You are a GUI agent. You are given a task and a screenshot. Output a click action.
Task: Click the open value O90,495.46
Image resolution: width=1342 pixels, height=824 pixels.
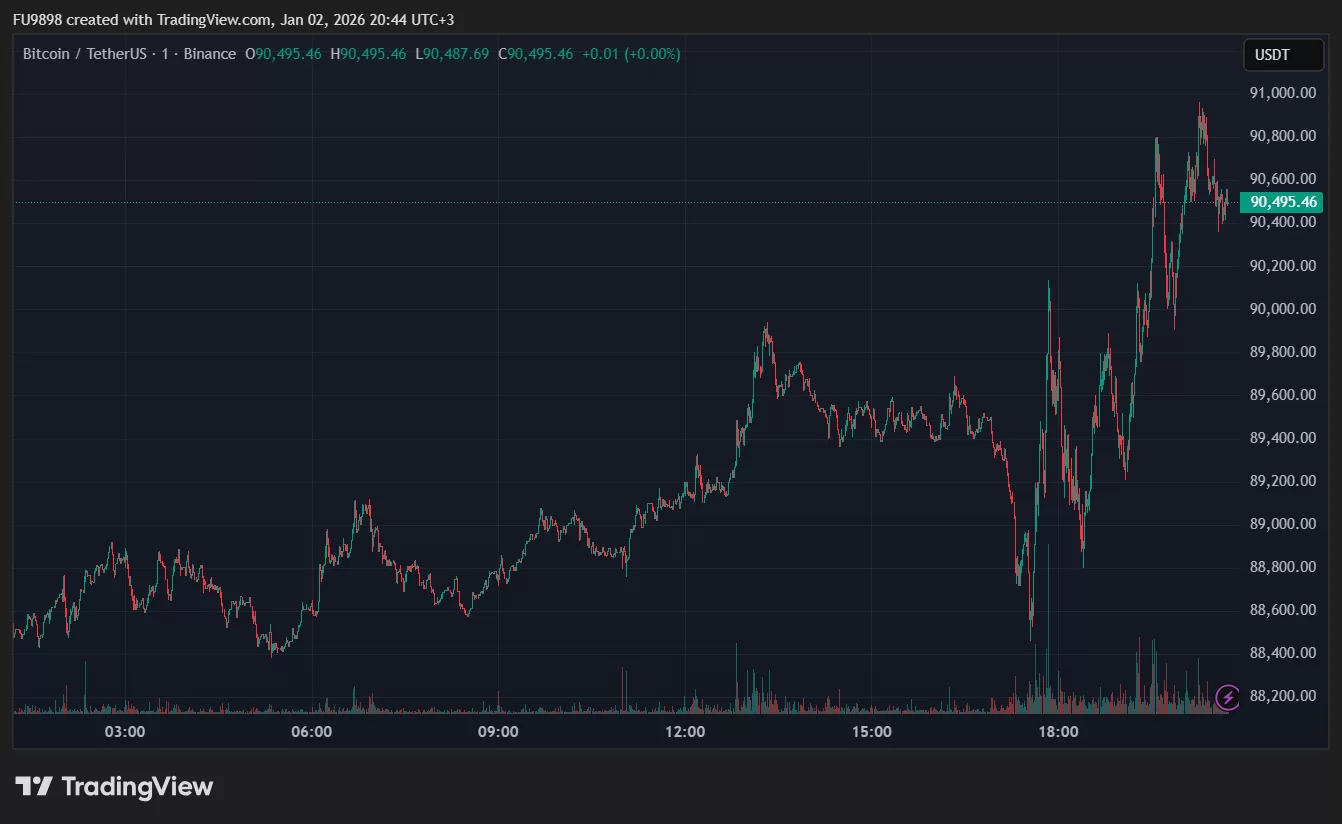(283, 54)
